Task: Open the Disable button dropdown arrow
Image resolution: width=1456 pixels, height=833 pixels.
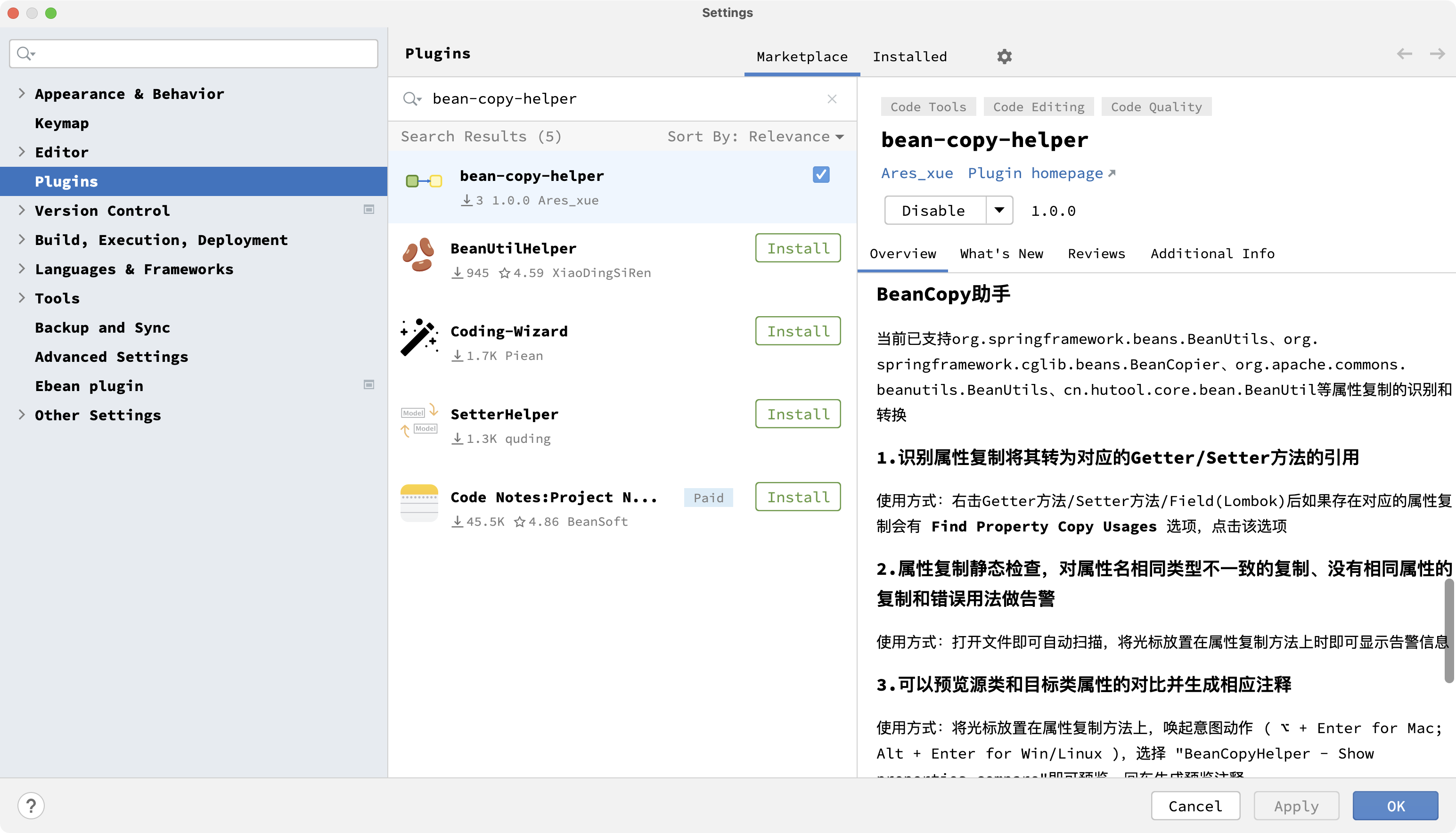Action: pyautogui.click(x=999, y=210)
